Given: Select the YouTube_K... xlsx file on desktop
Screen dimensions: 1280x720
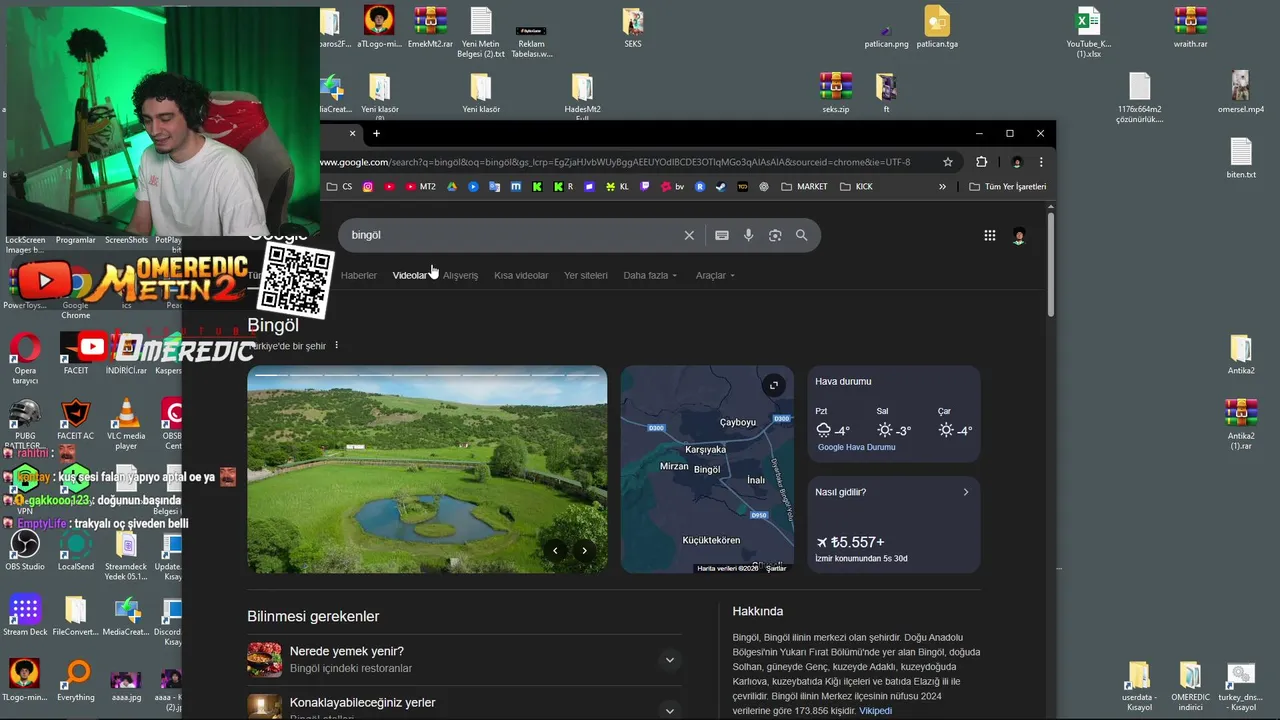Looking at the screenshot, I should coord(1088,32).
